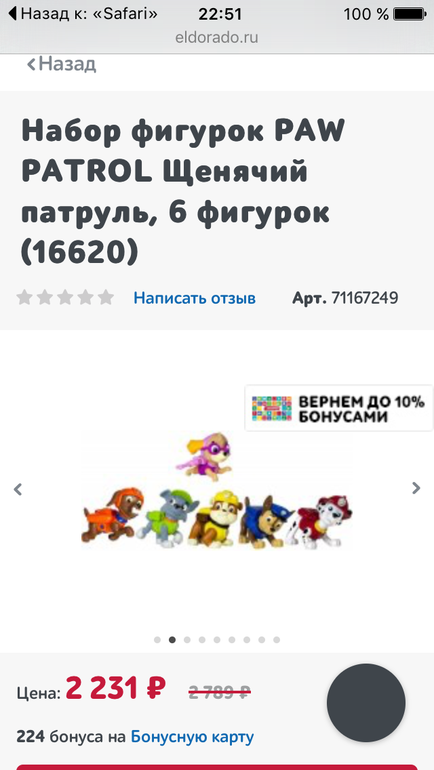Open the PAW PATROL figures product image
Image resolution: width=434 pixels, height=770 pixels.
217,490
